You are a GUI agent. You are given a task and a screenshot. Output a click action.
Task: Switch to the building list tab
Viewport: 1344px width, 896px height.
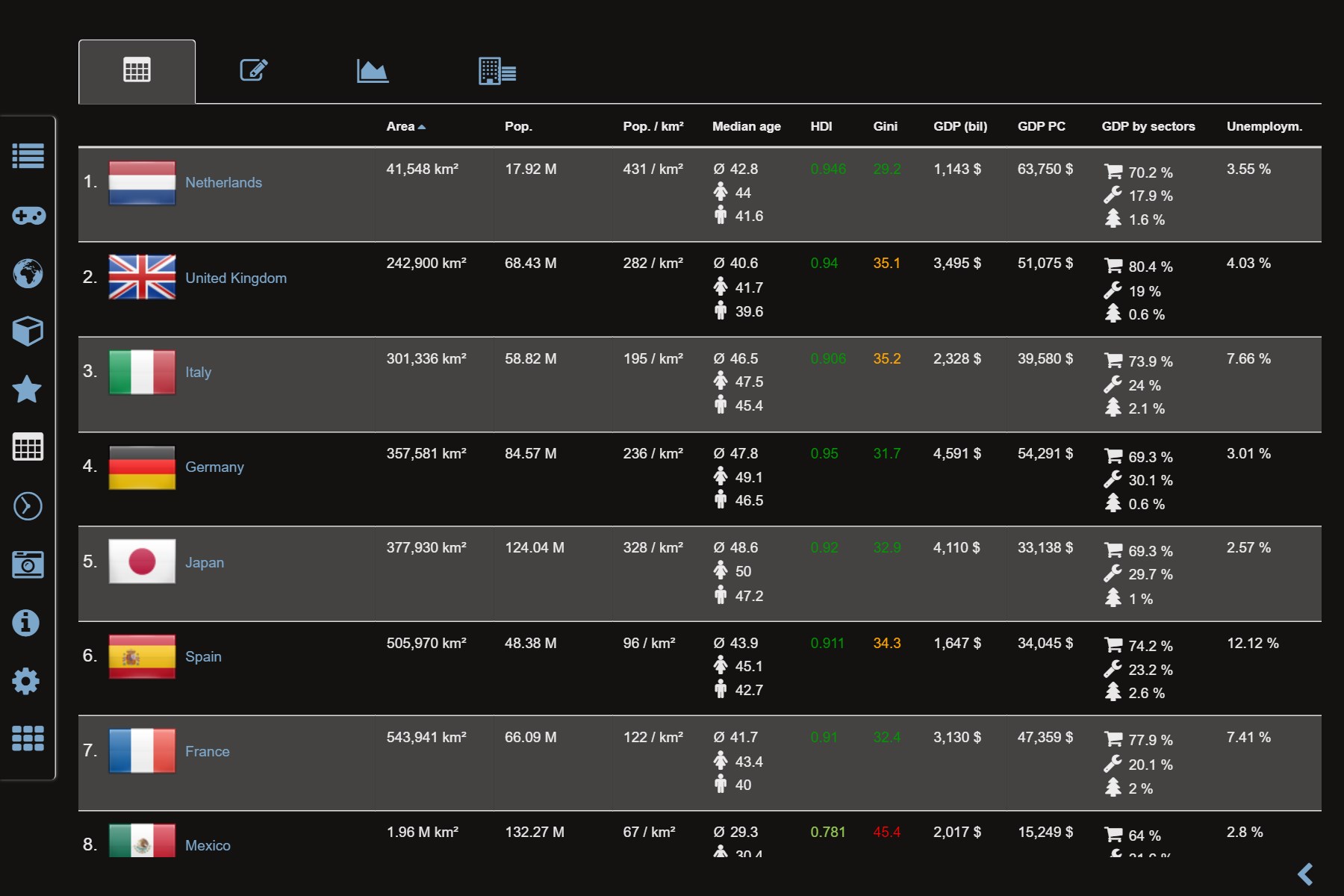[497, 71]
